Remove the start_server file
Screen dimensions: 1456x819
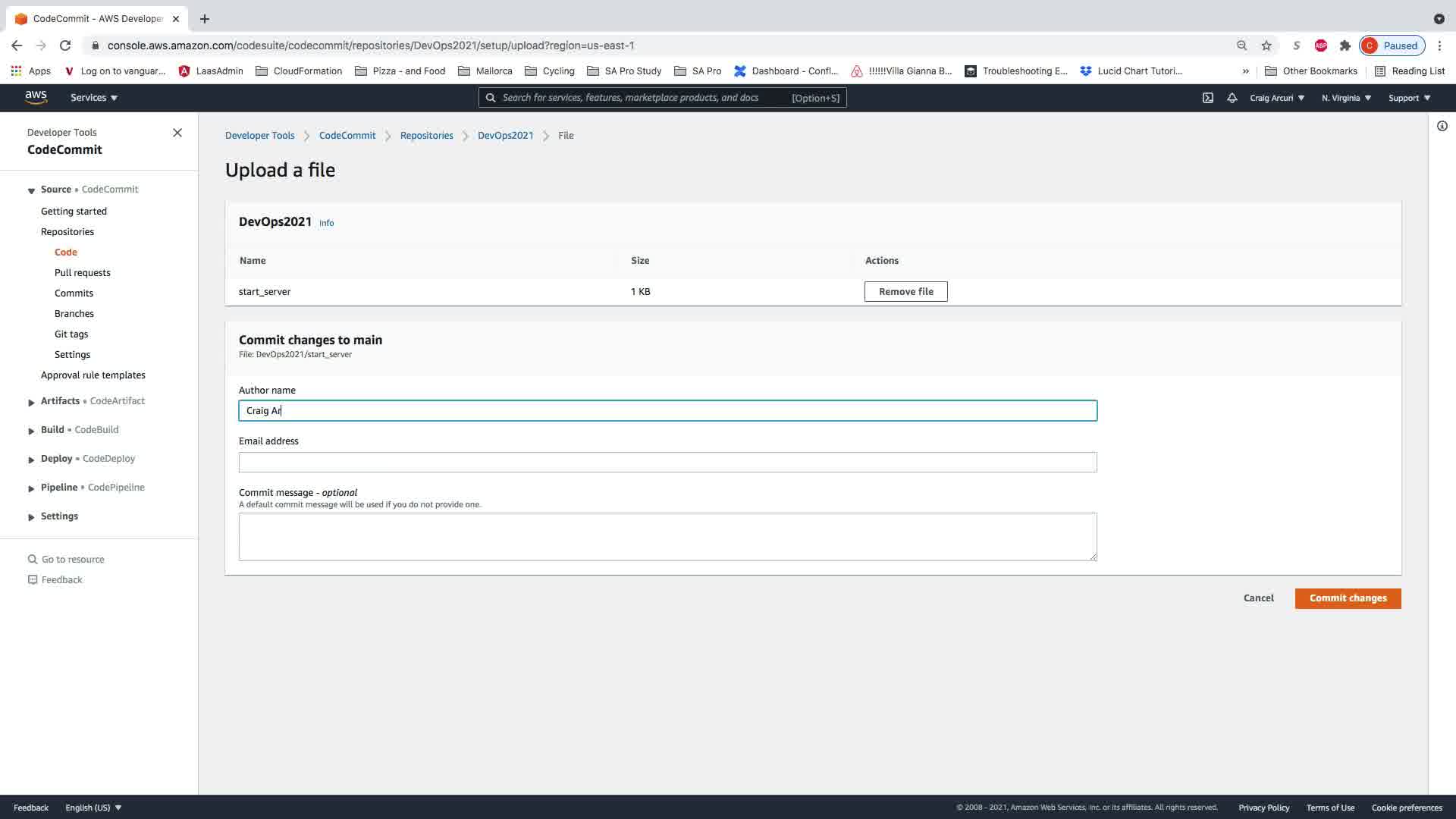[x=905, y=292]
